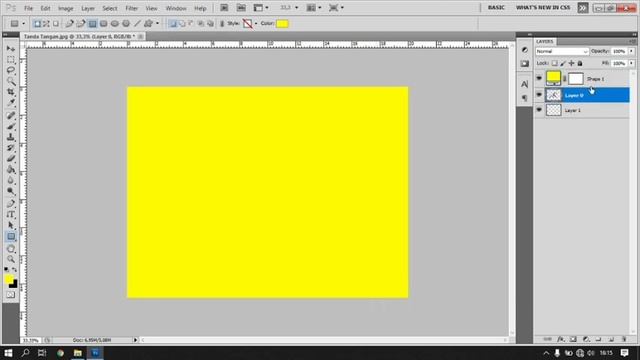Viewport: 640px width, 360px height.
Task: Open the File menu
Action: pos(28,8)
